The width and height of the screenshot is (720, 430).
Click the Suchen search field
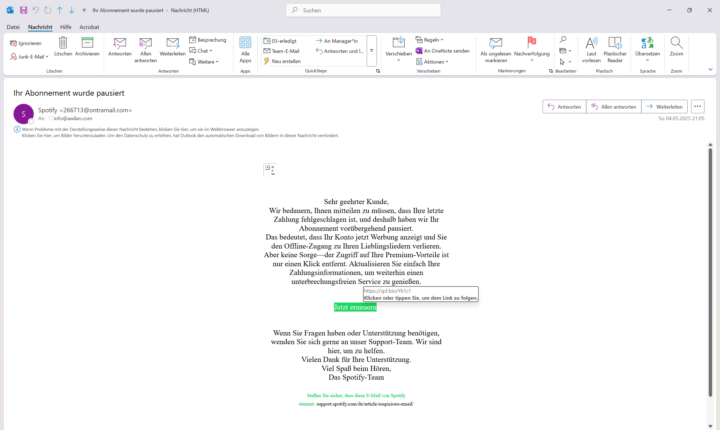(x=363, y=10)
